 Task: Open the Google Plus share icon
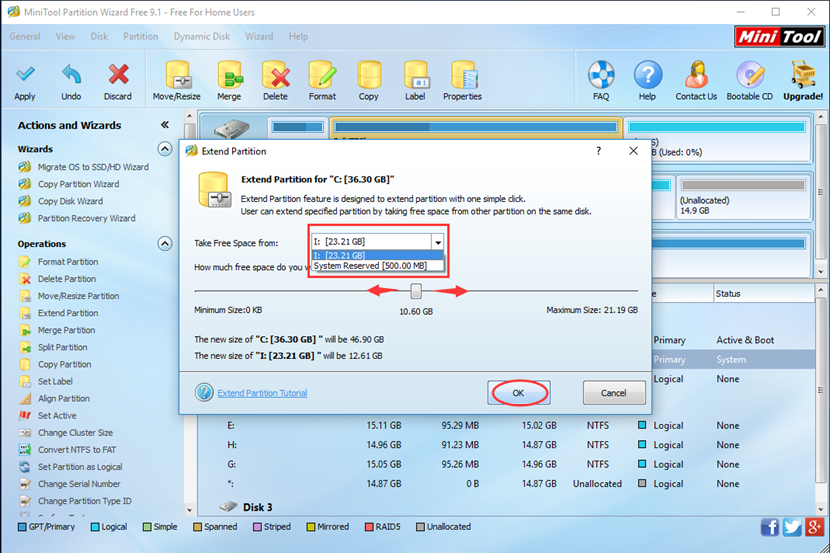814,527
